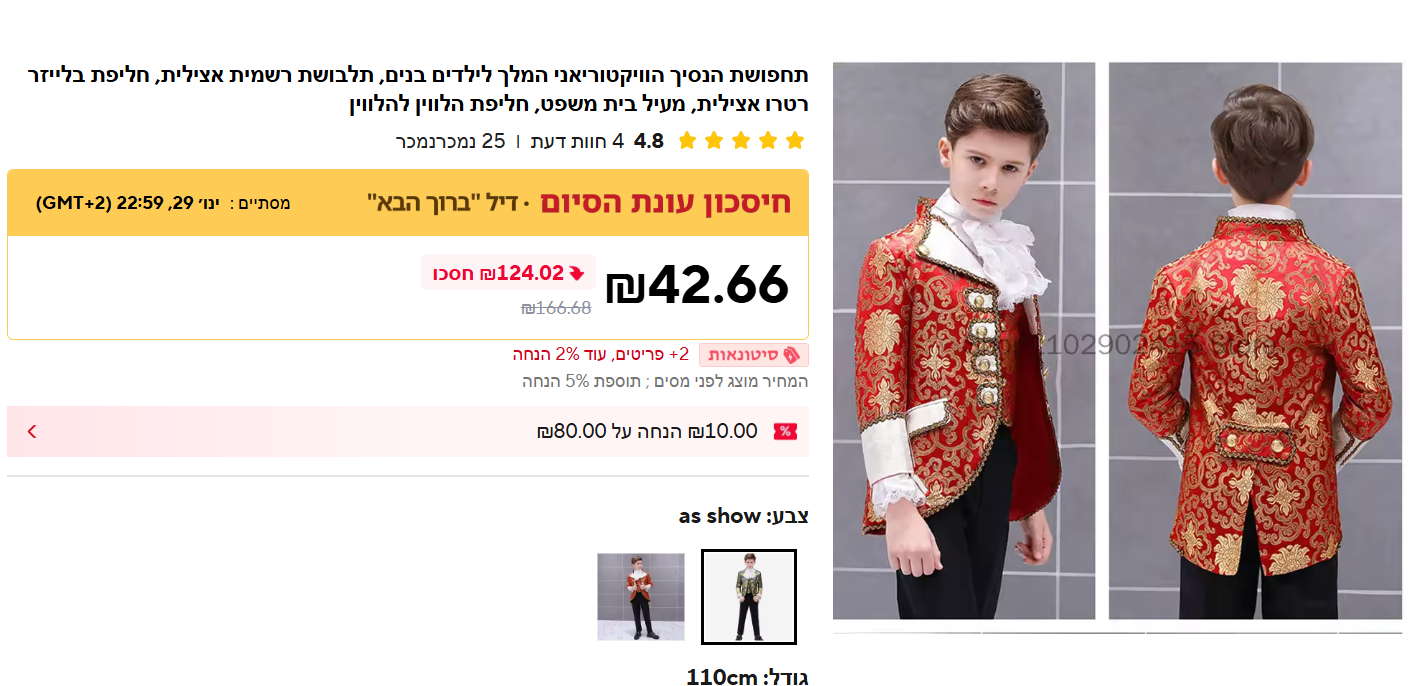
Task: Click the product title text
Action: tap(418, 89)
